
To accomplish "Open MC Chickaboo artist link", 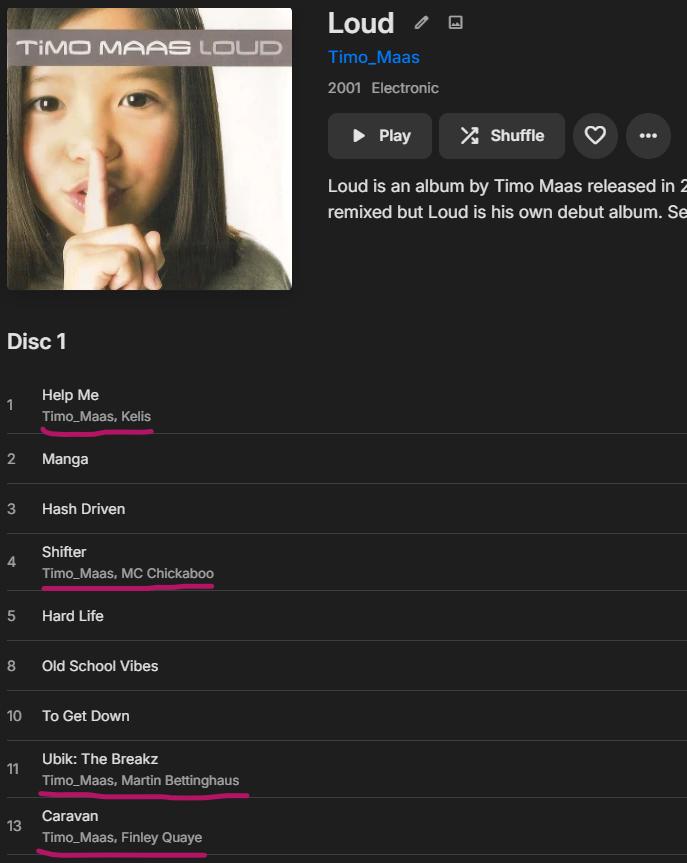I will (167, 573).
